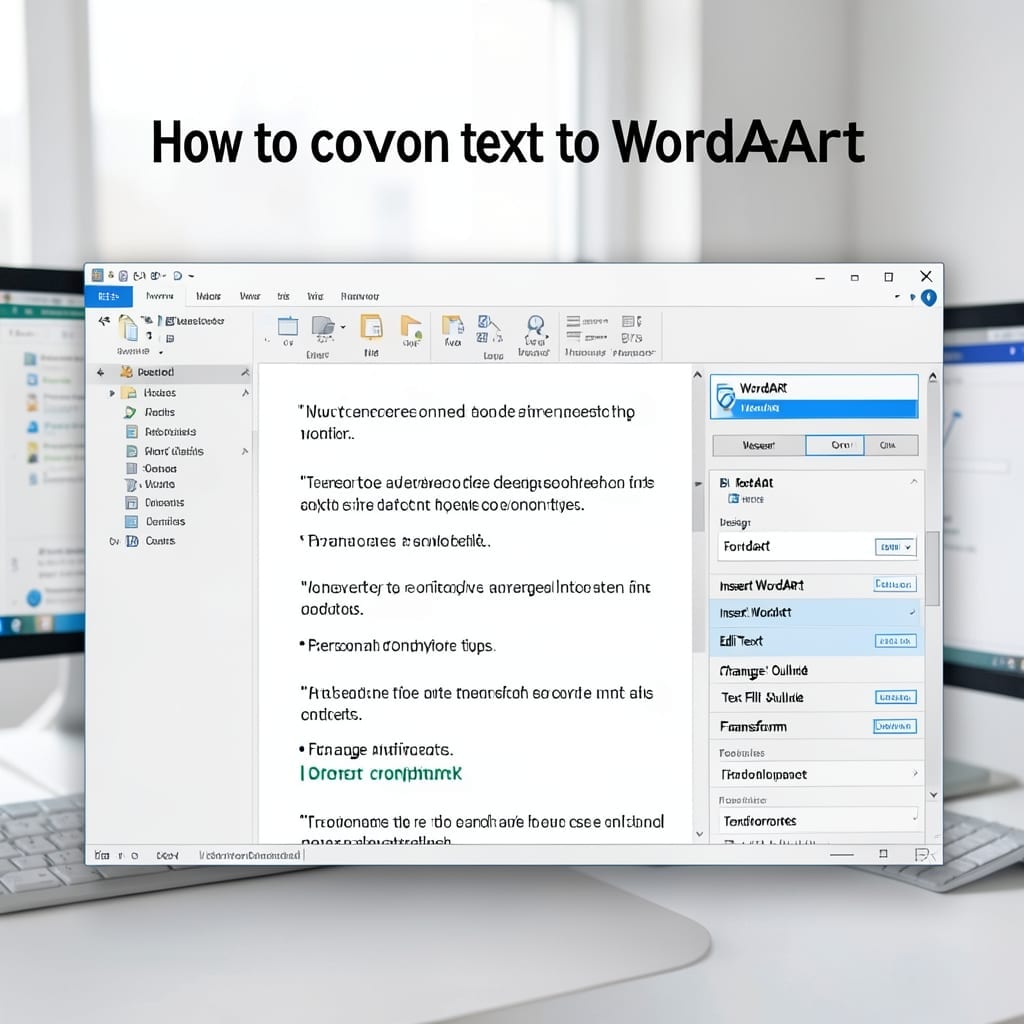Click the back arrow icon in ribbon clipboard group
Image resolution: width=1024 pixels, height=1024 pixels.
pyautogui.click(x=103, y=321)
